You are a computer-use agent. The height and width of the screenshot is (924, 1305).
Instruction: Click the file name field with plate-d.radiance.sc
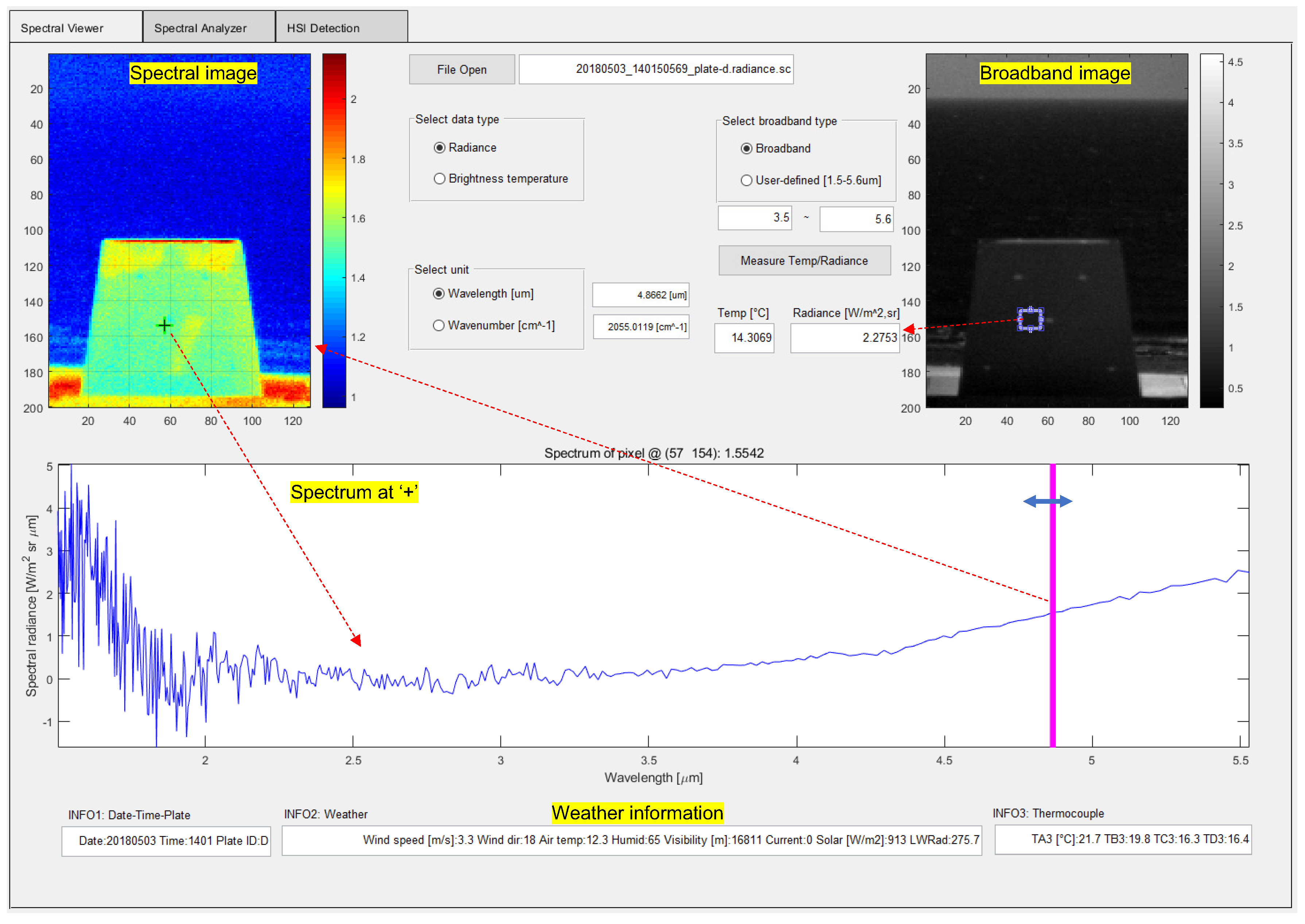656,69
